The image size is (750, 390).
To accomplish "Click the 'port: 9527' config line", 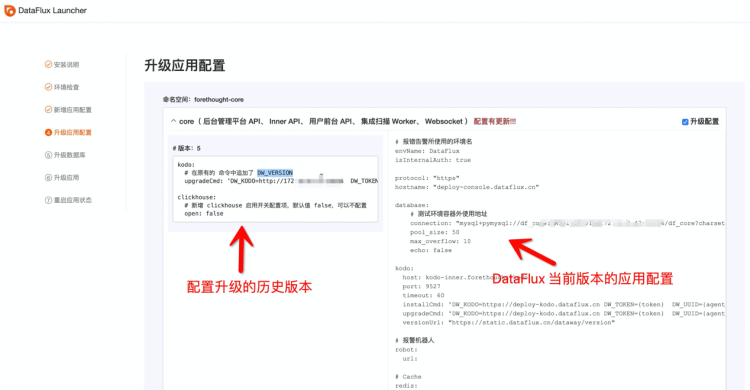I will [x=421, y=286].
